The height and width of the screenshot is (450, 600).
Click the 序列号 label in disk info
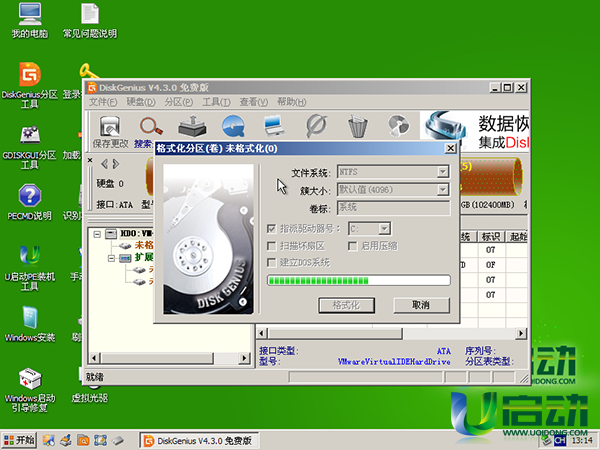[x=480, y=351]
